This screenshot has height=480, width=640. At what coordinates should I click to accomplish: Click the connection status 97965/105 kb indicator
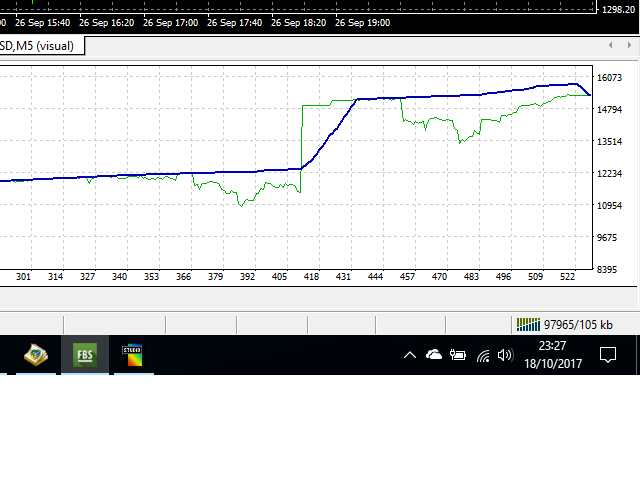(564, 325)
